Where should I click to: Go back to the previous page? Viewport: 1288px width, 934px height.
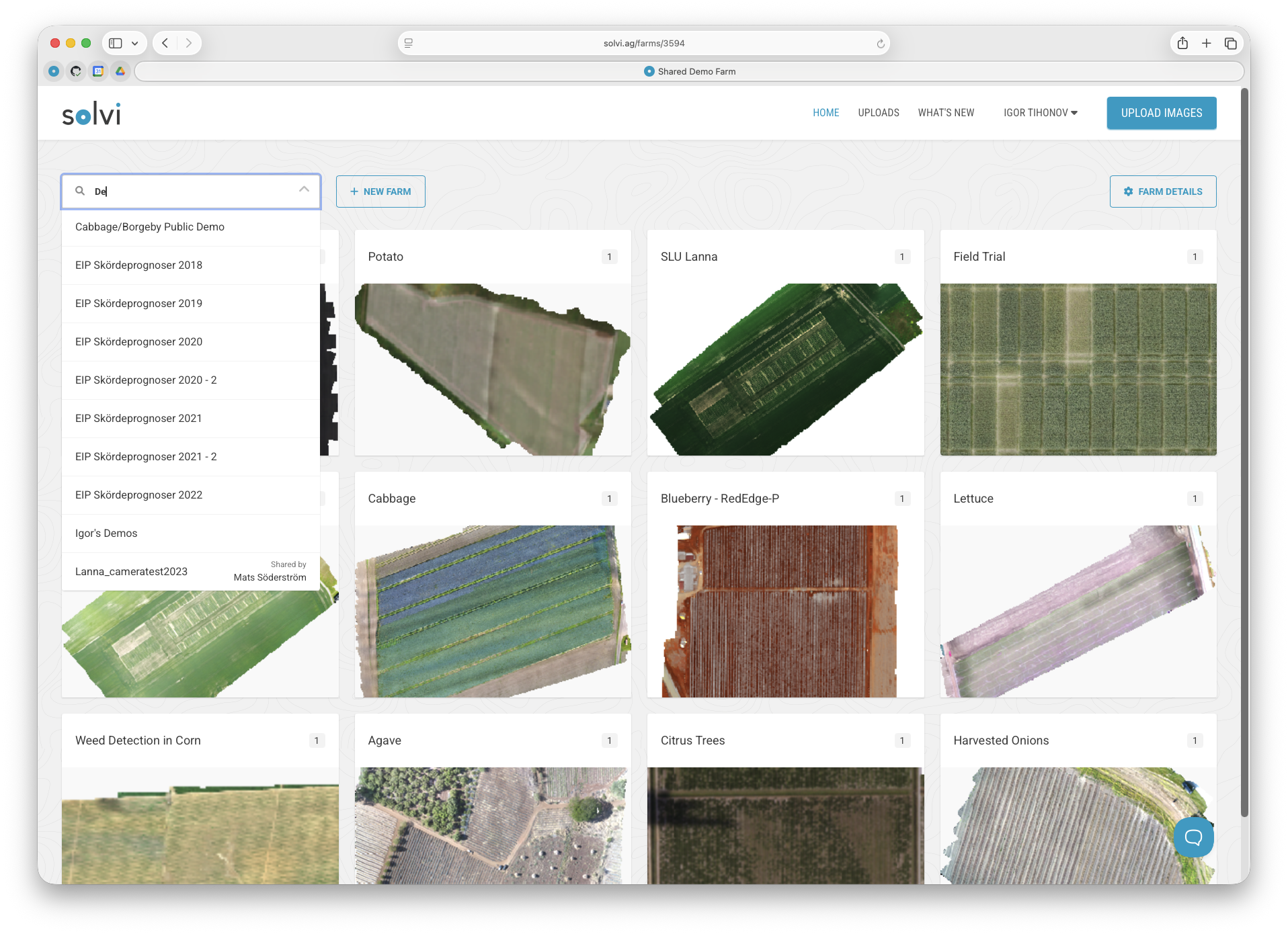(165, 44)
